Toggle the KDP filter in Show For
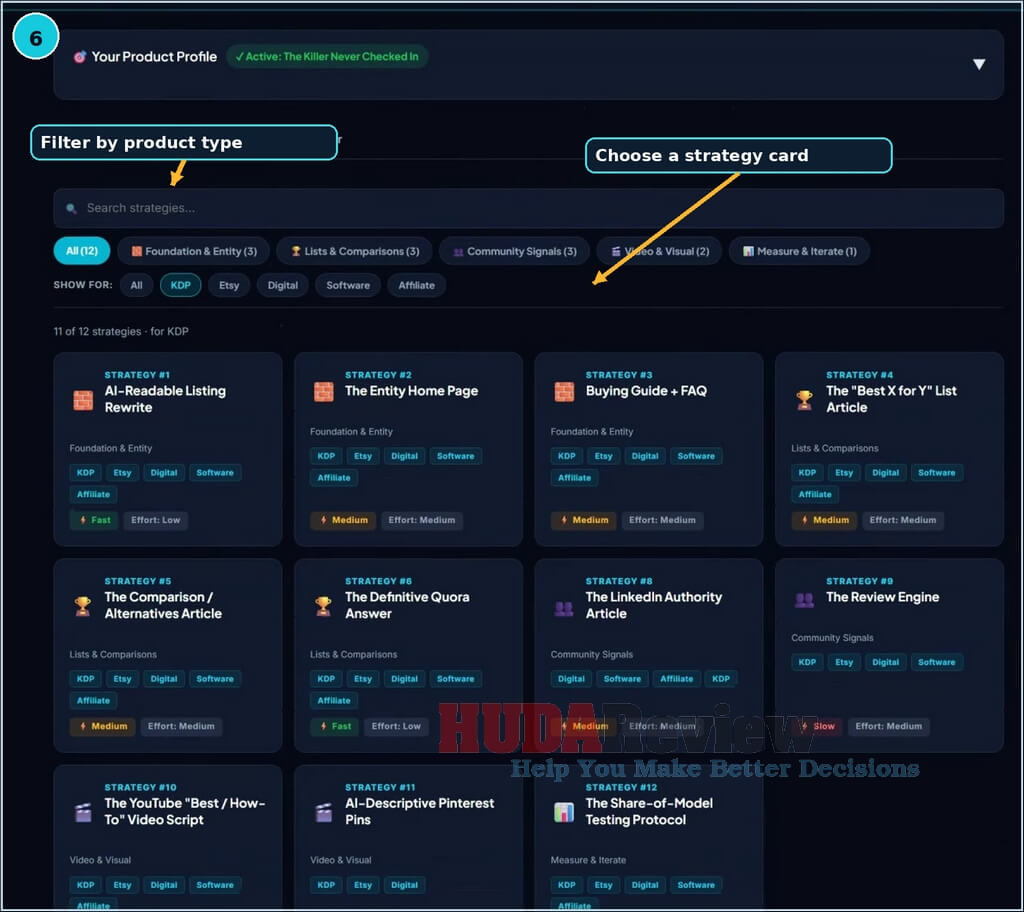This screenshot has height=912, width=1024. point(181,285)
